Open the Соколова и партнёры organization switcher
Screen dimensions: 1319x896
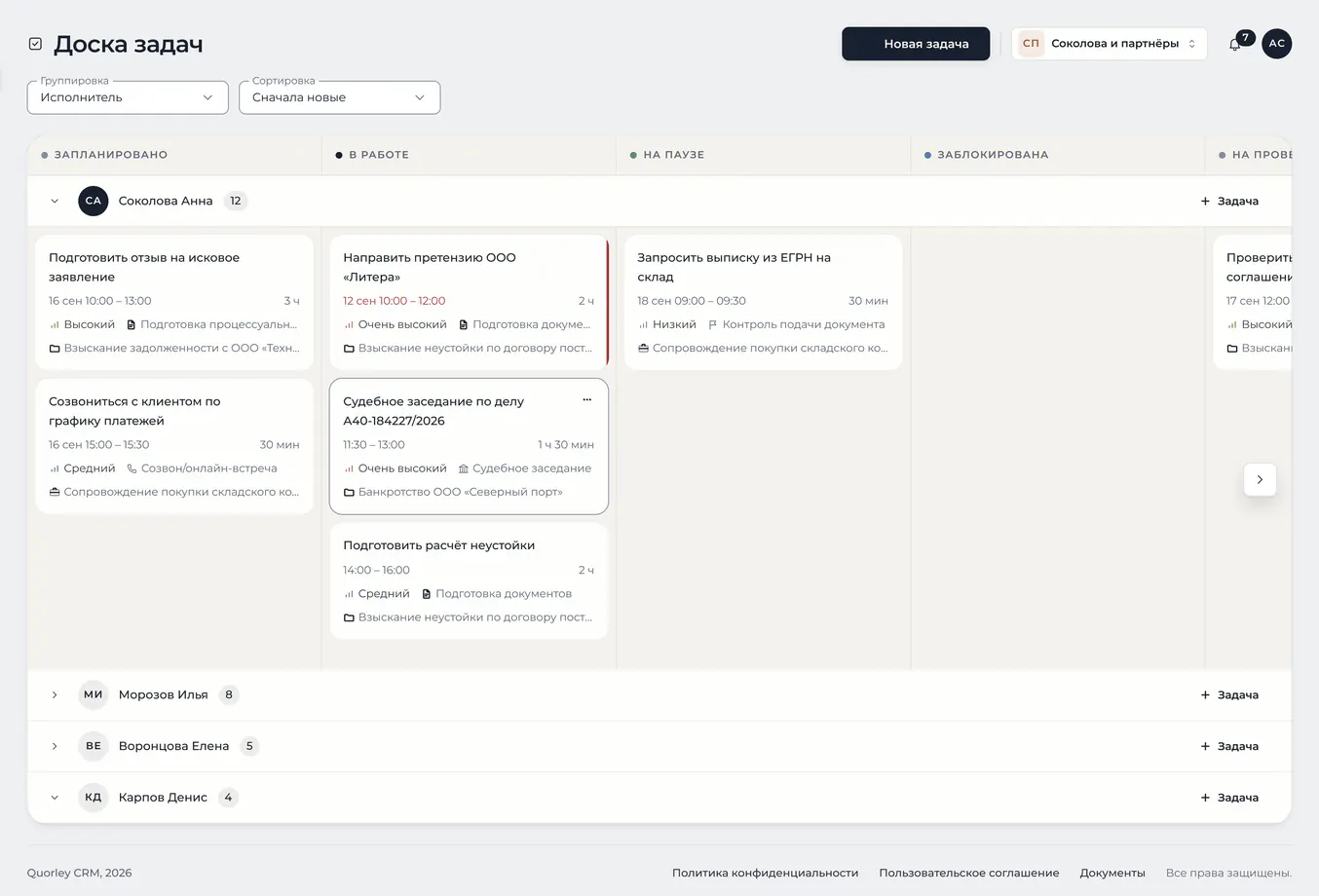(x=1110, y=44)
